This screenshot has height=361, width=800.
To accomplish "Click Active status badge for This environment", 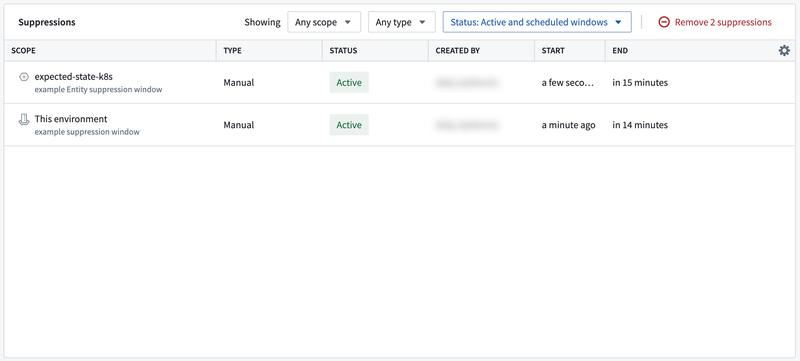I will 349,125.
